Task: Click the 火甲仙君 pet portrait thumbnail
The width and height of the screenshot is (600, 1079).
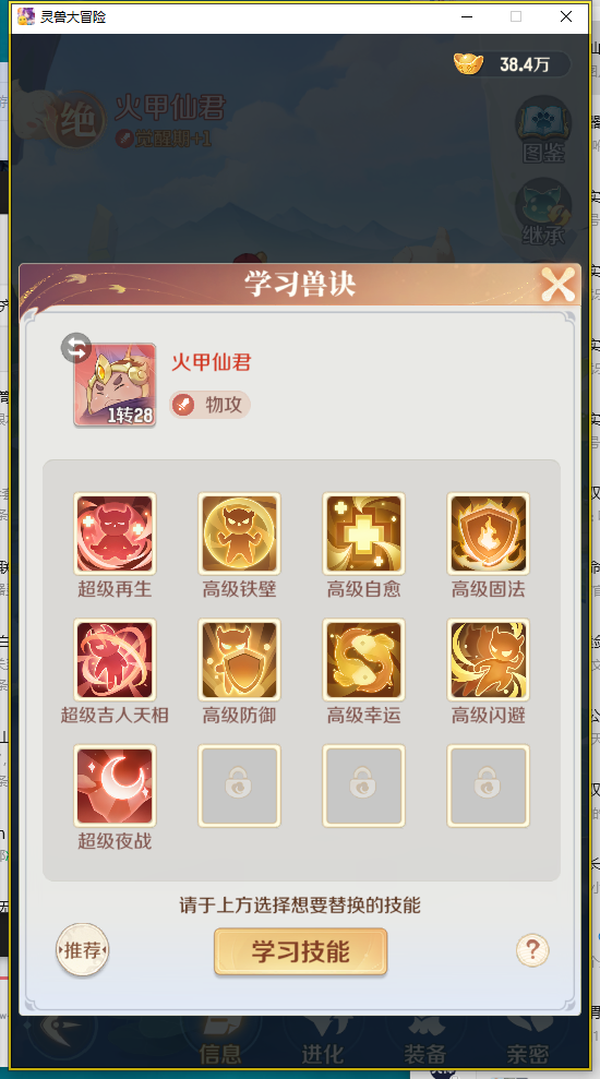Action: pyautogui.click(x=115, y=385)
